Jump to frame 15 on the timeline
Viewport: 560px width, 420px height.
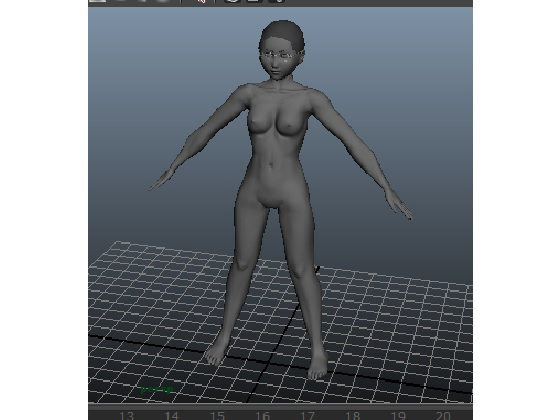point(217,416)
